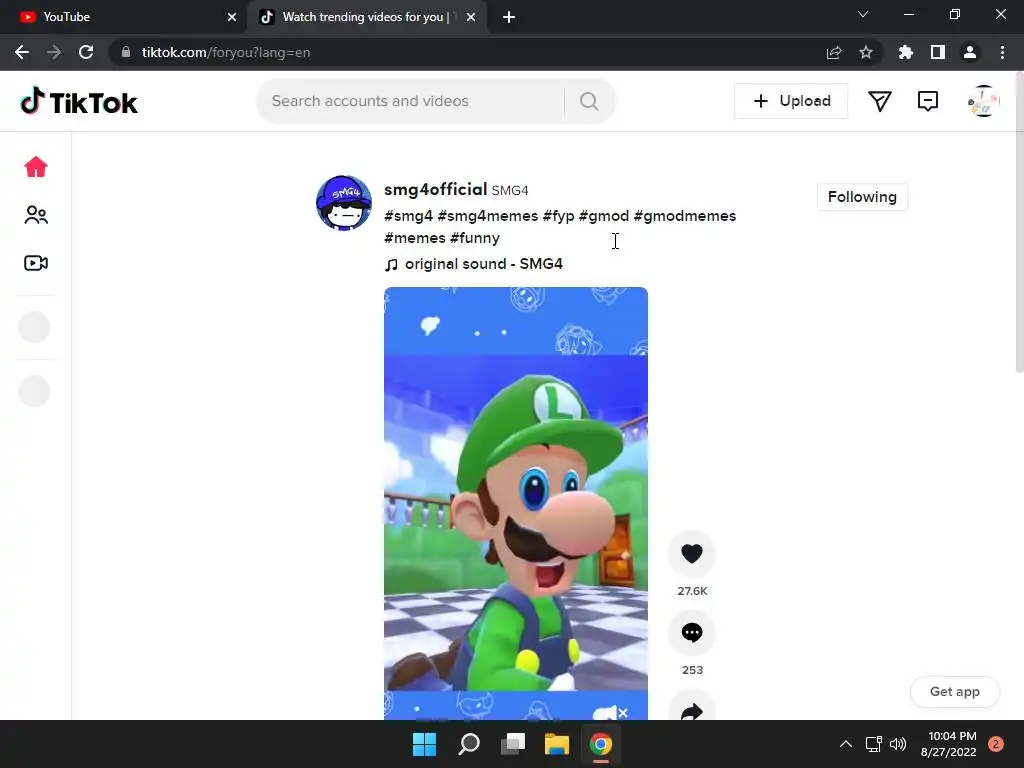Open the network status tray icon
The width and height of the screenshot is (1024, 768).
point(873,744)
